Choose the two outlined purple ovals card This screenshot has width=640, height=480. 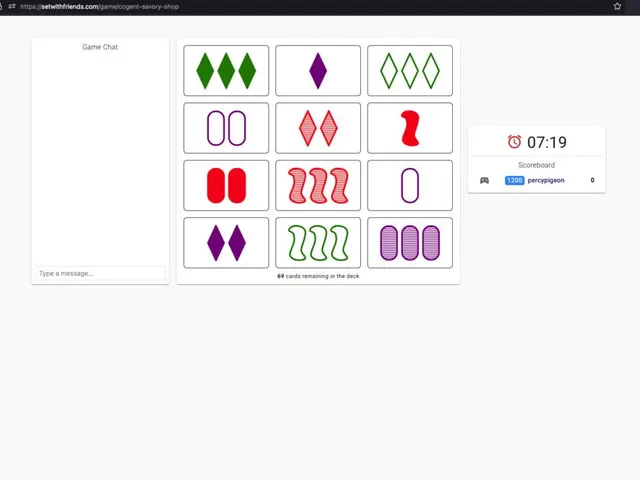point(226,128)
